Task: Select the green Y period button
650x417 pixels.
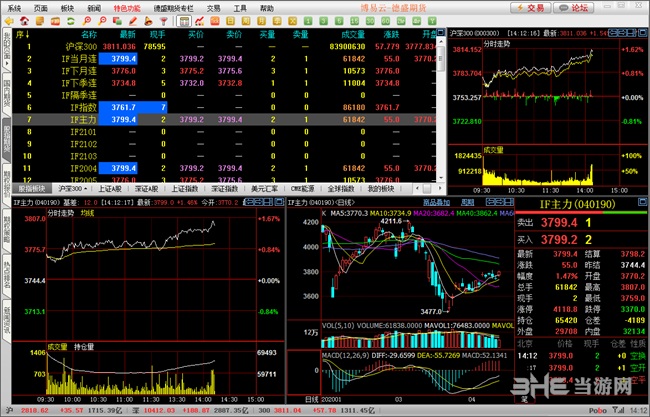Action: pyautogui.click(x=432, y=21)
